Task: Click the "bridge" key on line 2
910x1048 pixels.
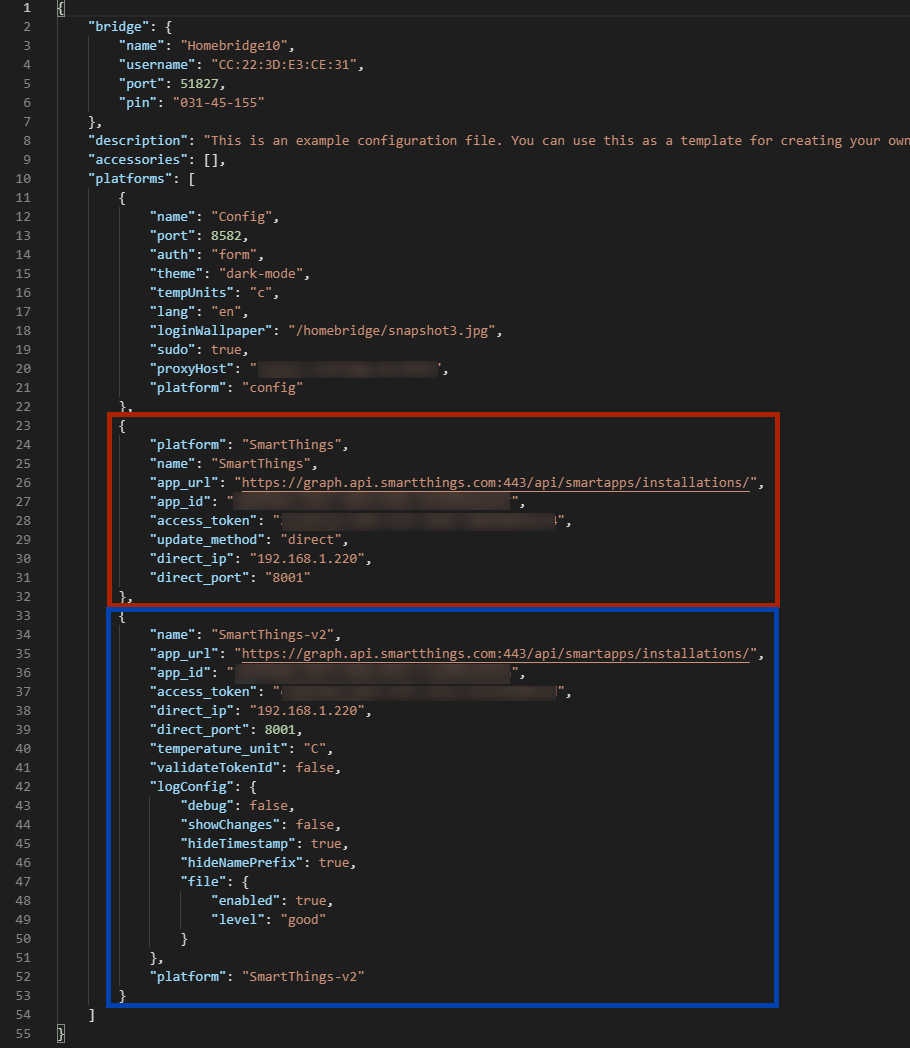Action: click(119, 27)
